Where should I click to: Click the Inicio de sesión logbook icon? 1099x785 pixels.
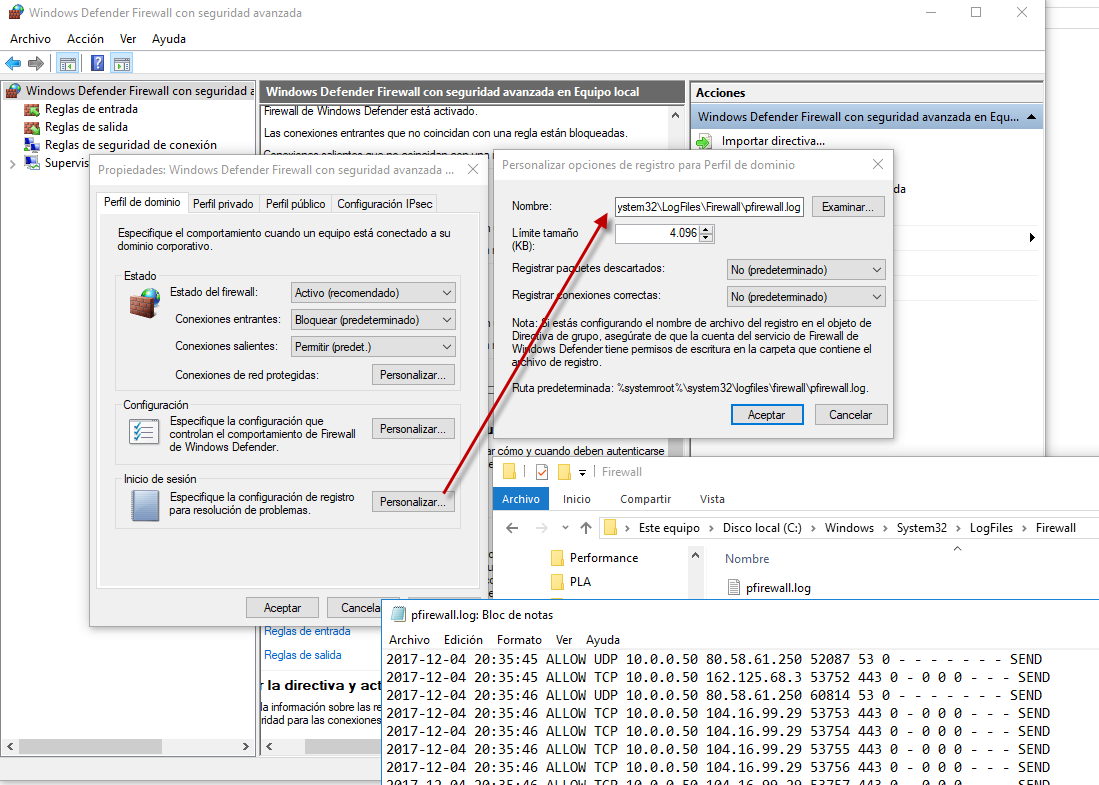145,505
